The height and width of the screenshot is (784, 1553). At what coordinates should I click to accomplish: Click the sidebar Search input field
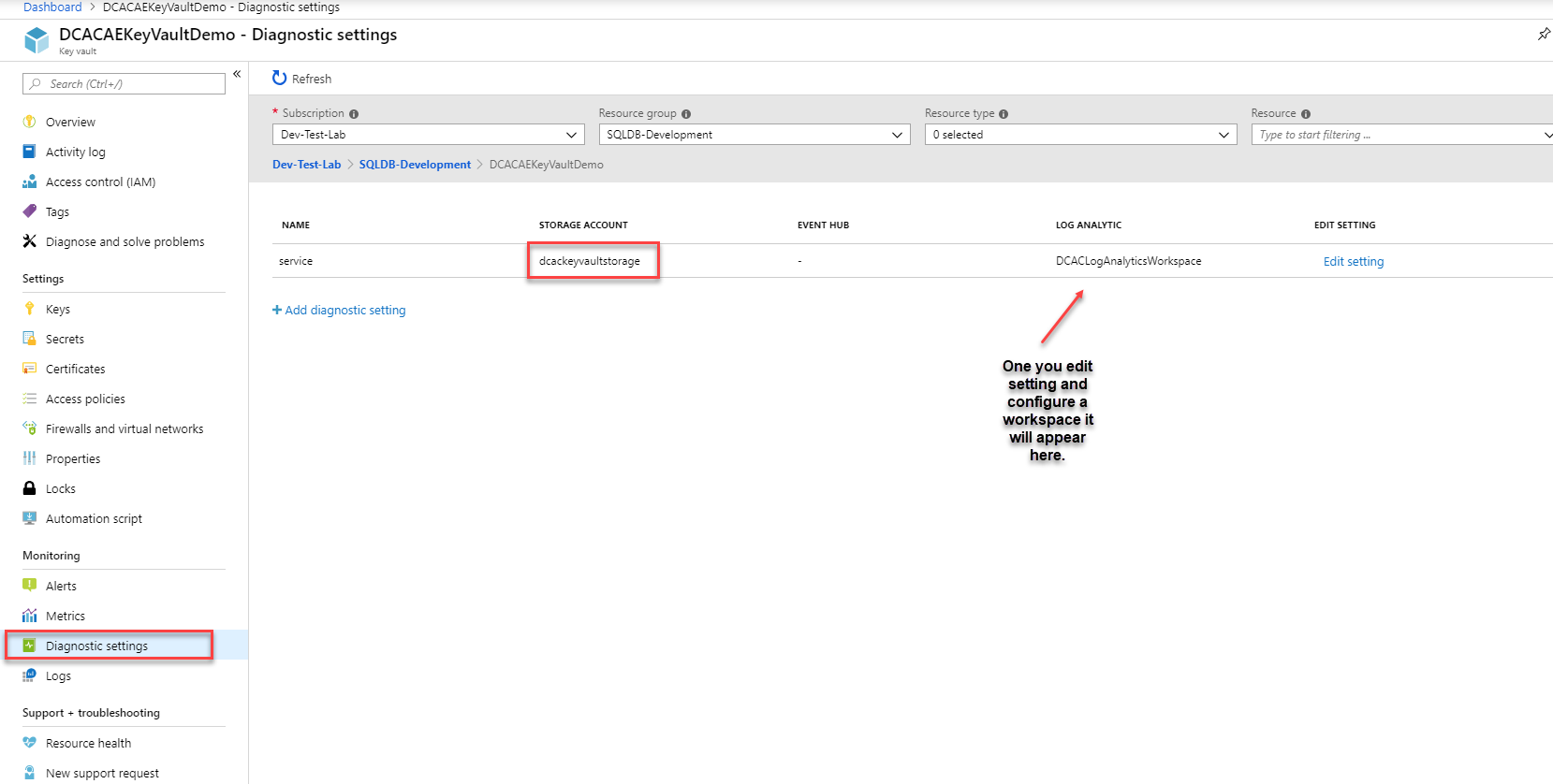tap(124, 83)
